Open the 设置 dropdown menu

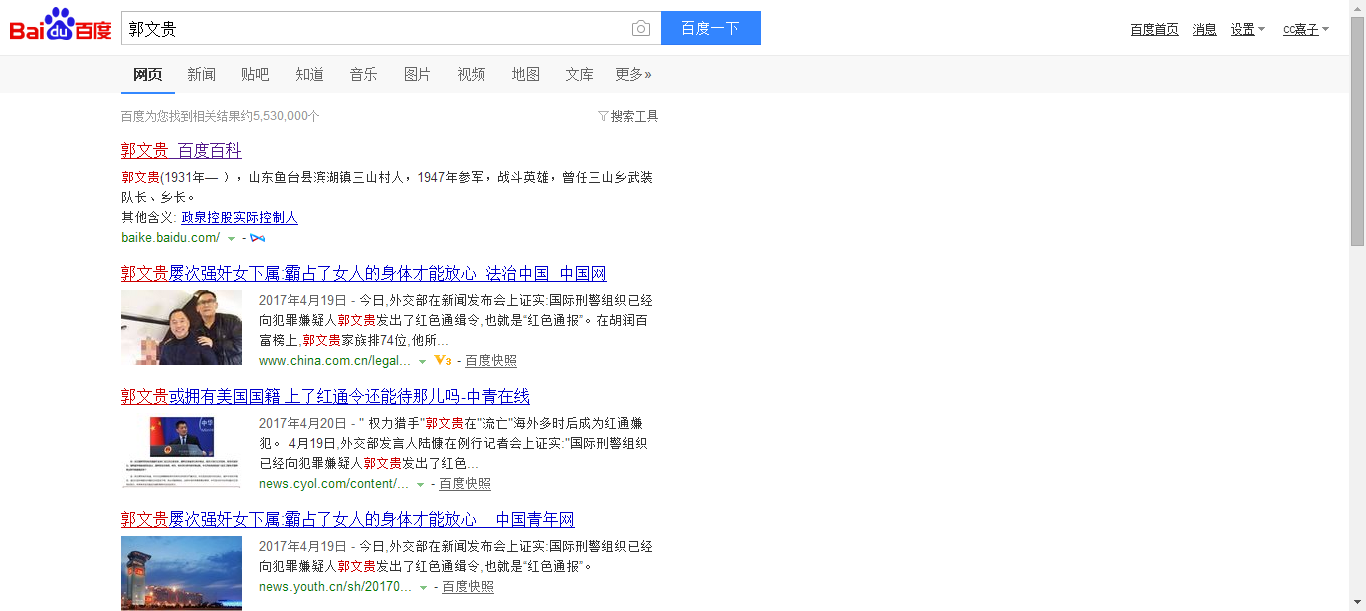pyautogui.click(x=1247, y=29)
